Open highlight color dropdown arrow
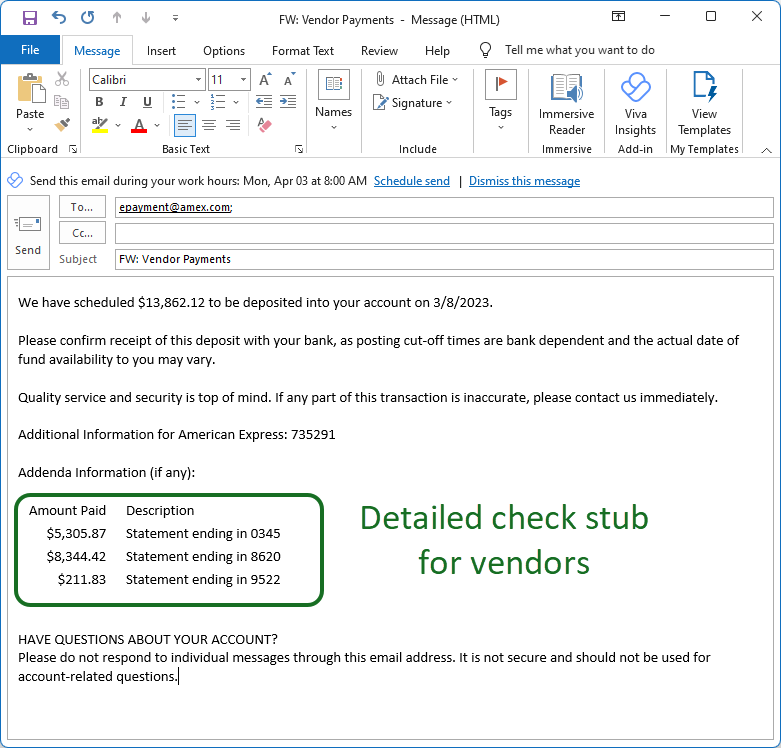Screen dimensions: 781x748 click(x=118, y=125)
